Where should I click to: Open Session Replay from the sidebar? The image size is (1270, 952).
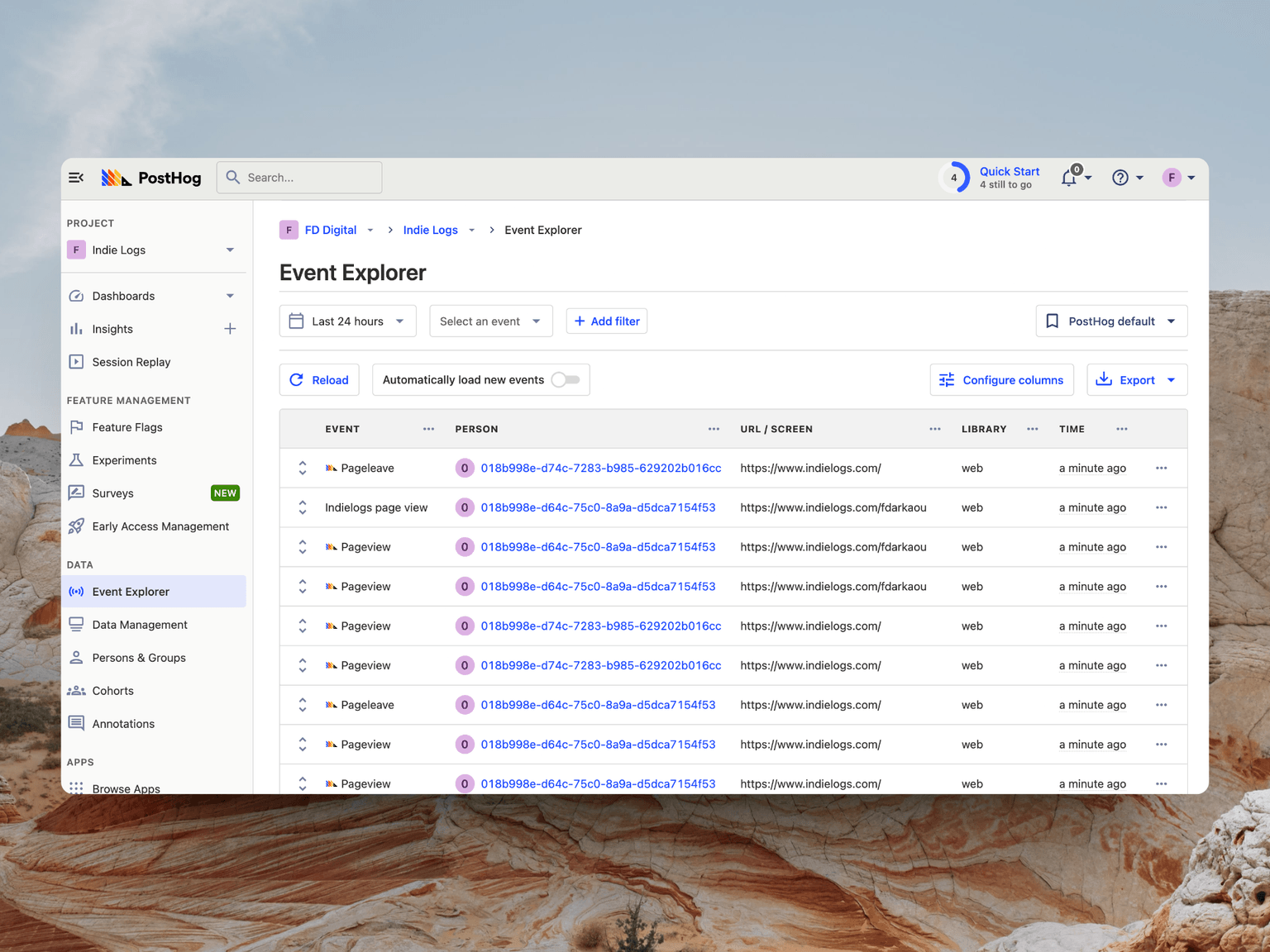point(131,362)
